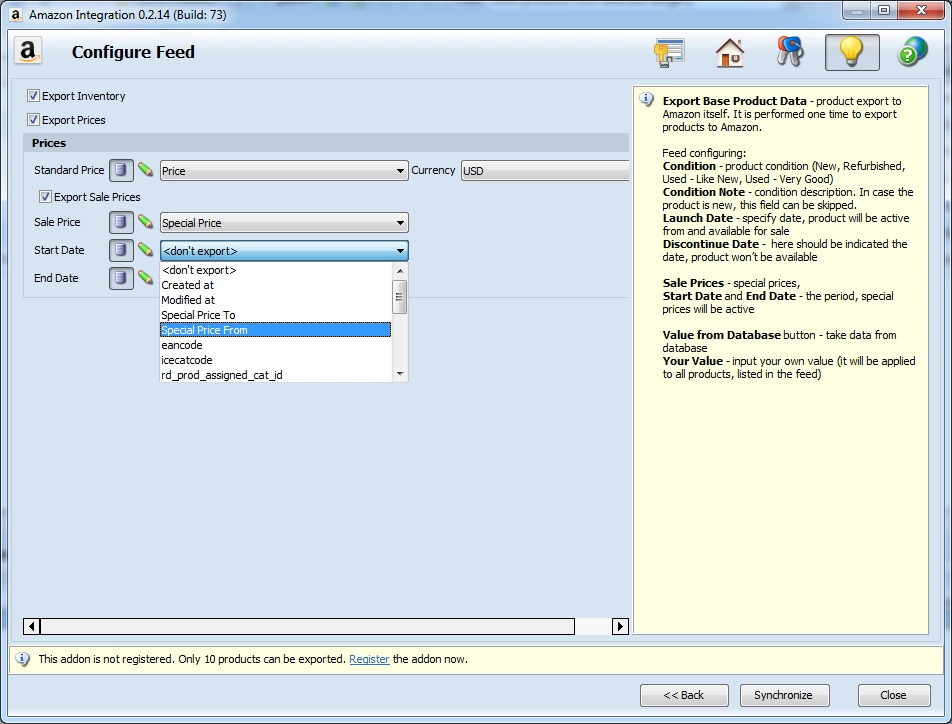Click the Currency USD field
This screenshot has width=952, height=724.
click(x=545, y=171)
